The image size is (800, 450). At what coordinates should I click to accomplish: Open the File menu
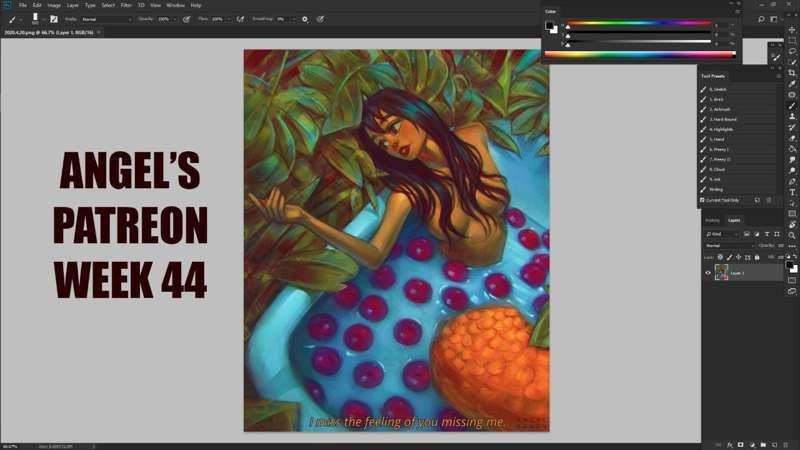(22, 5)
